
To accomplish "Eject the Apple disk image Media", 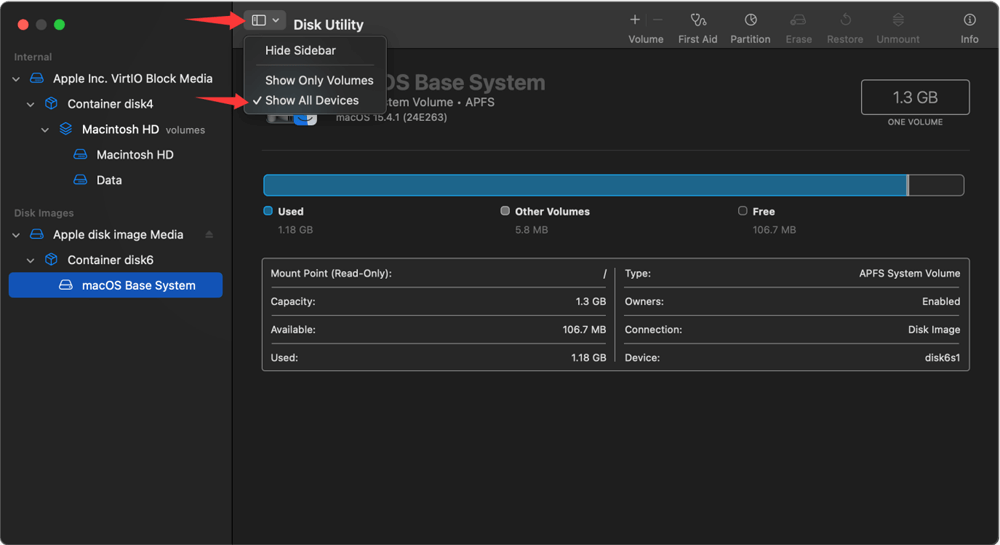I will point(209,235).
